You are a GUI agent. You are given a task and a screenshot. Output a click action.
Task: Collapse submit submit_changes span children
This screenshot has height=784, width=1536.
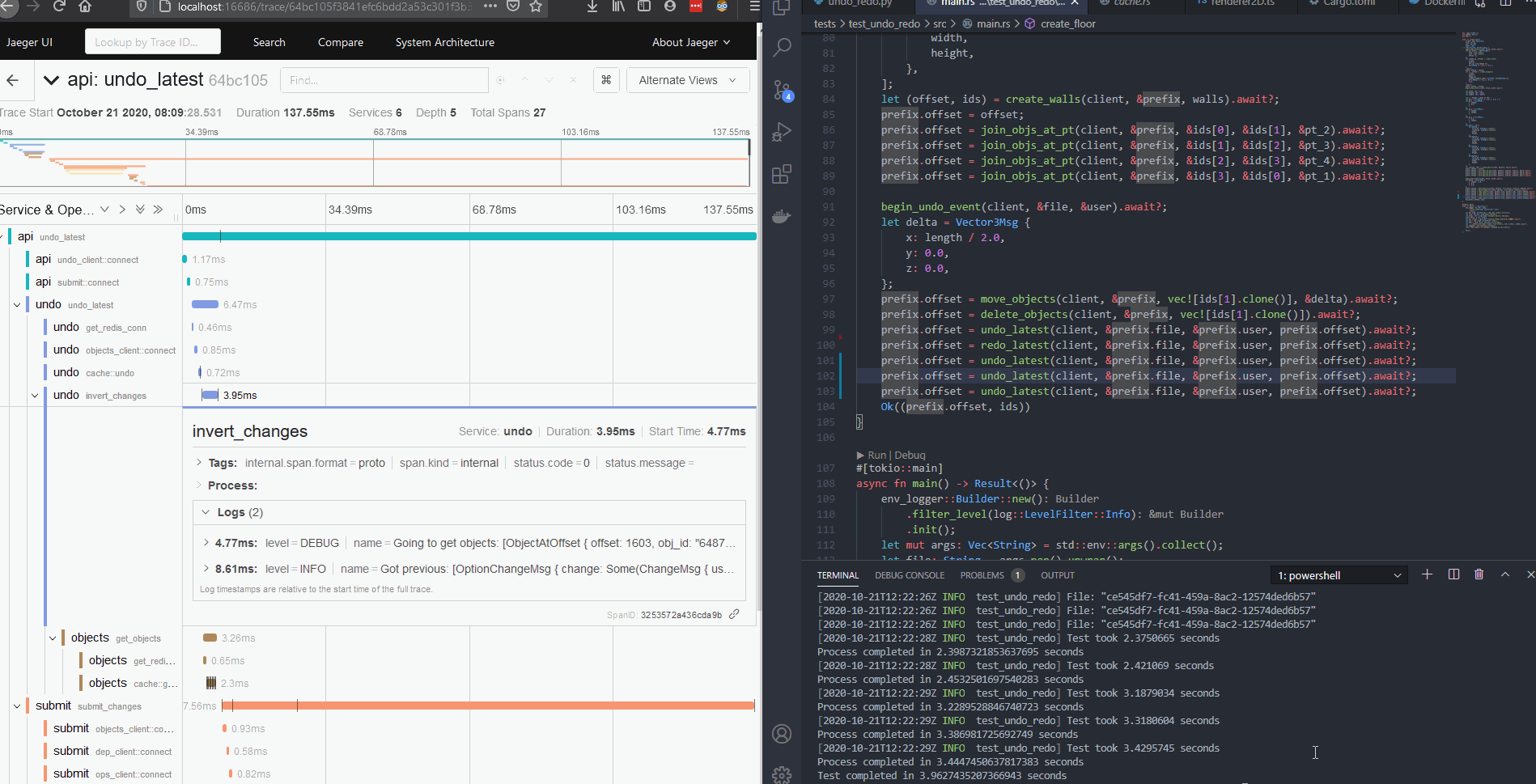[x=17, y=706]
